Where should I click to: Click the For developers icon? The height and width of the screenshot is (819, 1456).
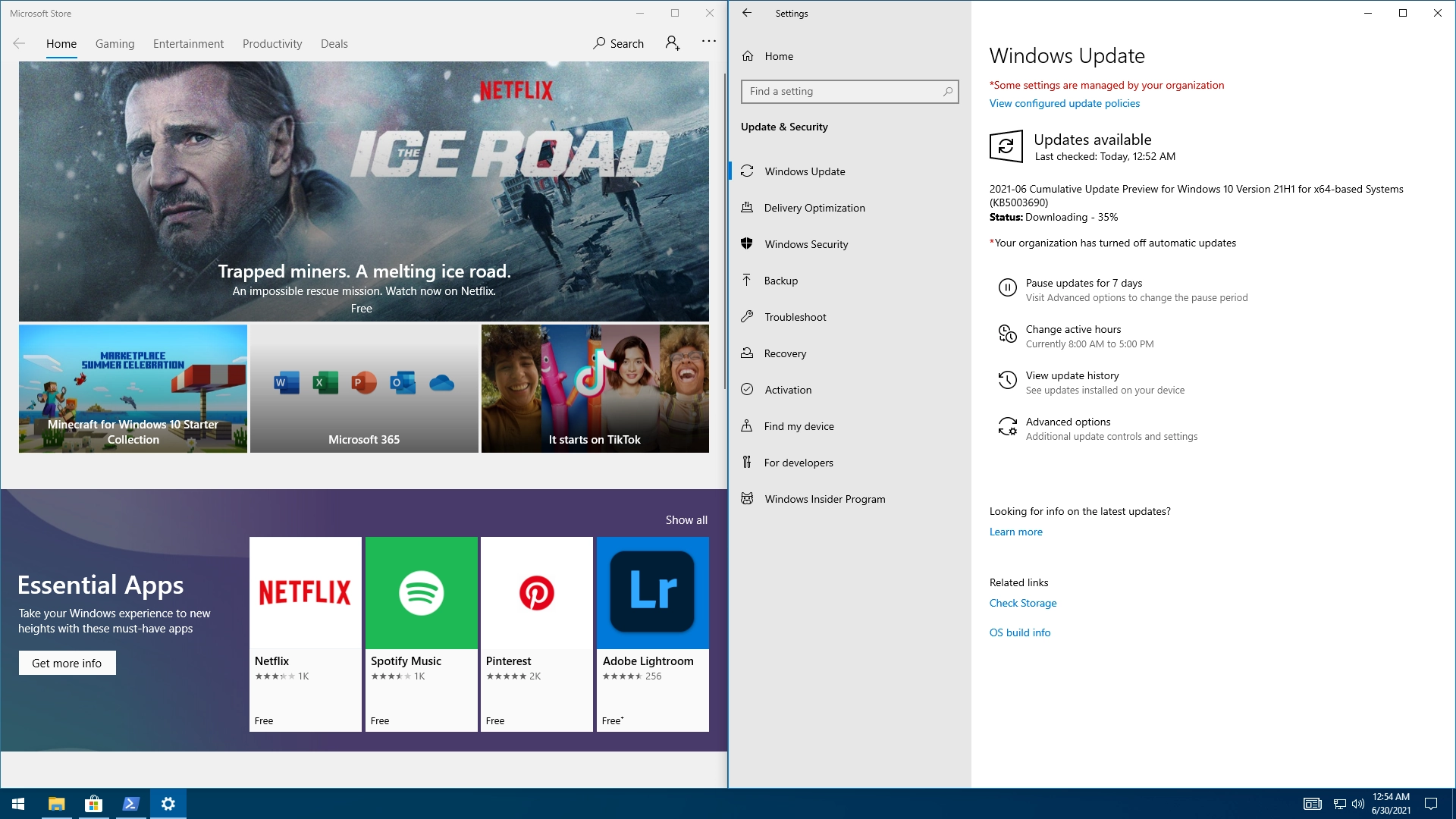click(747, 463)
